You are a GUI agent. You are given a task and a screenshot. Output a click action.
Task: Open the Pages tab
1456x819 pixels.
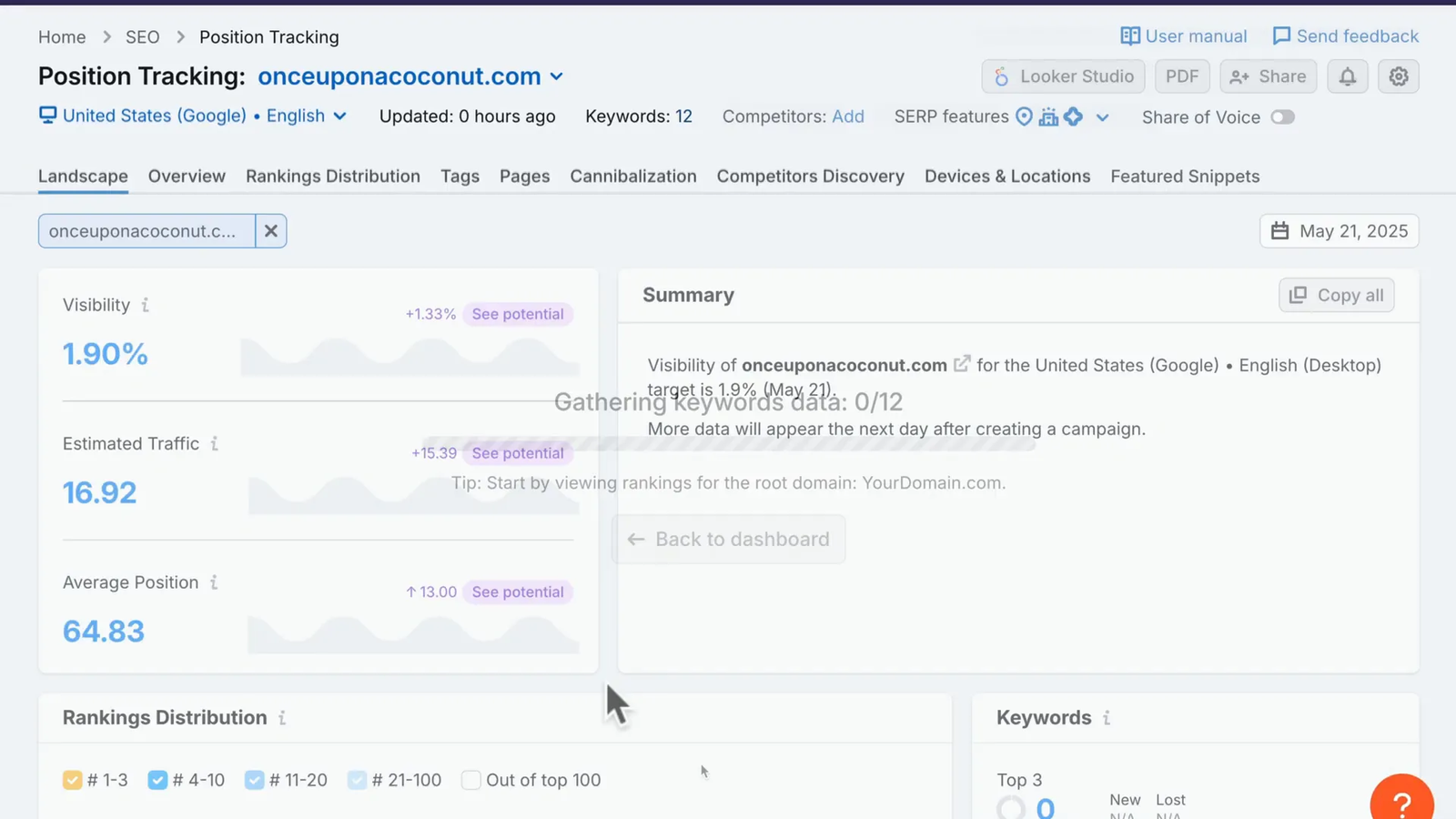tap(524, 177)
